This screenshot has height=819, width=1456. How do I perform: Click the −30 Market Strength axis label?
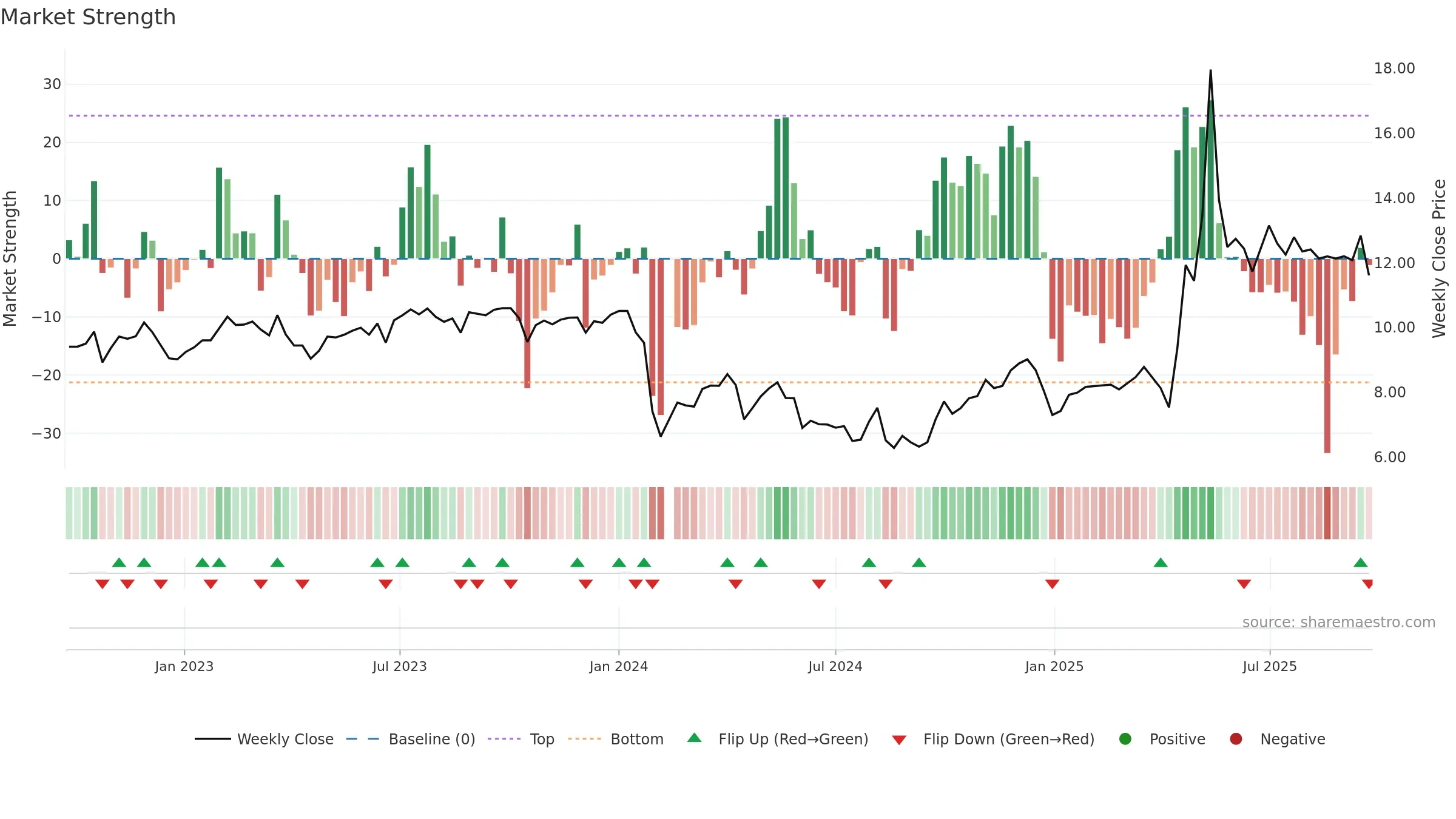click(x=47, y=434)
